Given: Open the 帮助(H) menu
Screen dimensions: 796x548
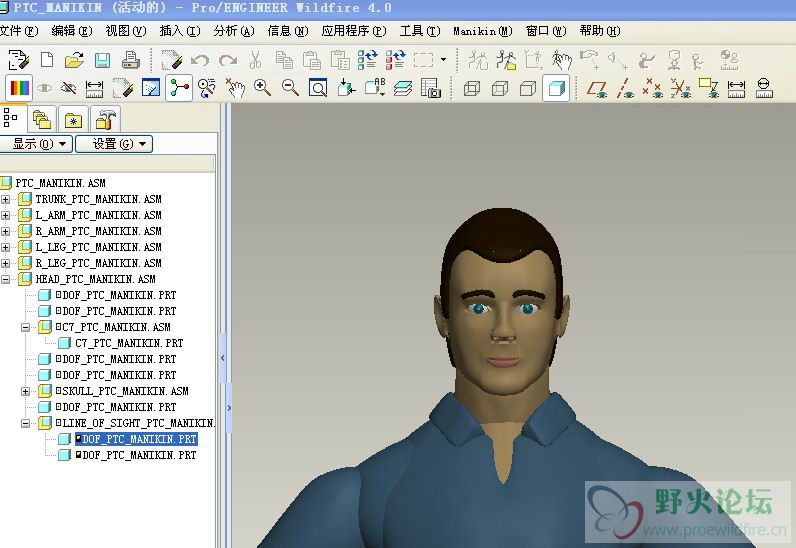Looking at the screenshot, I should pos(600,31).
